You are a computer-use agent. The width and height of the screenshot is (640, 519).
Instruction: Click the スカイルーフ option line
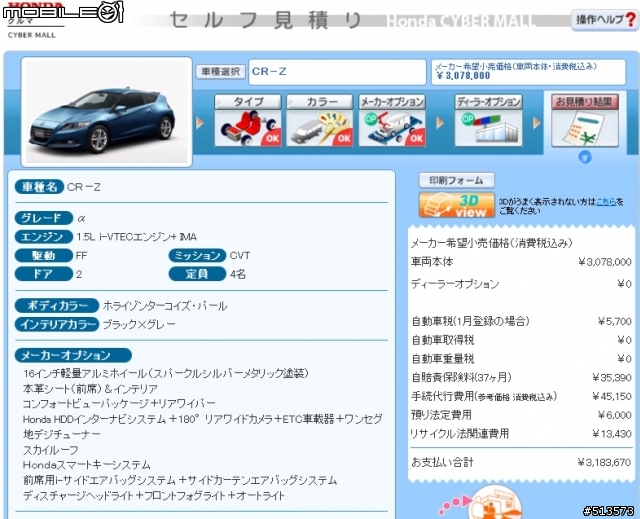(x=51, y=450)
